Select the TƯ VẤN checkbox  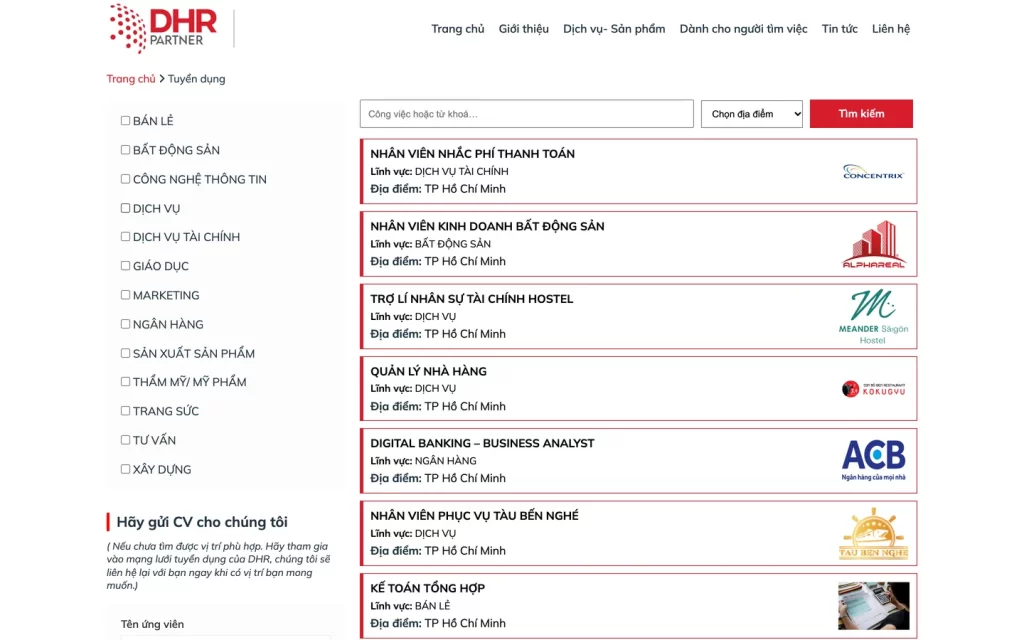125,440
